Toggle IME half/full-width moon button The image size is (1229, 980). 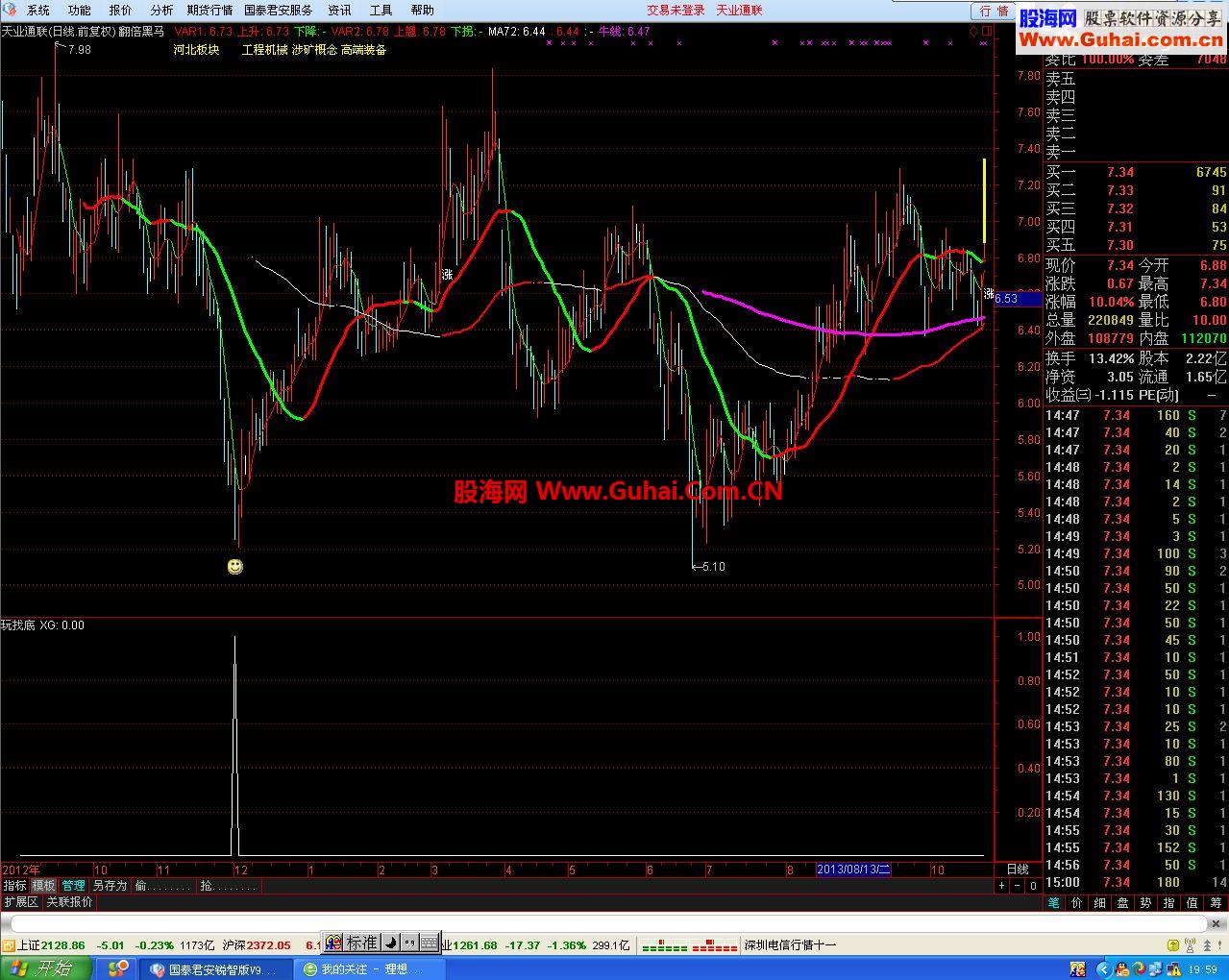tap(391, 943)
